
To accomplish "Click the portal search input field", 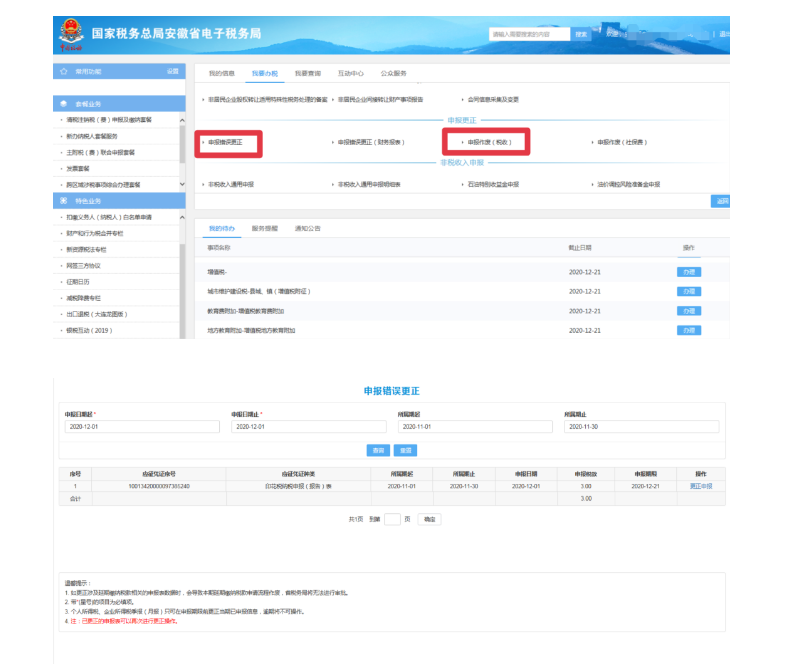I will [529, 34].
